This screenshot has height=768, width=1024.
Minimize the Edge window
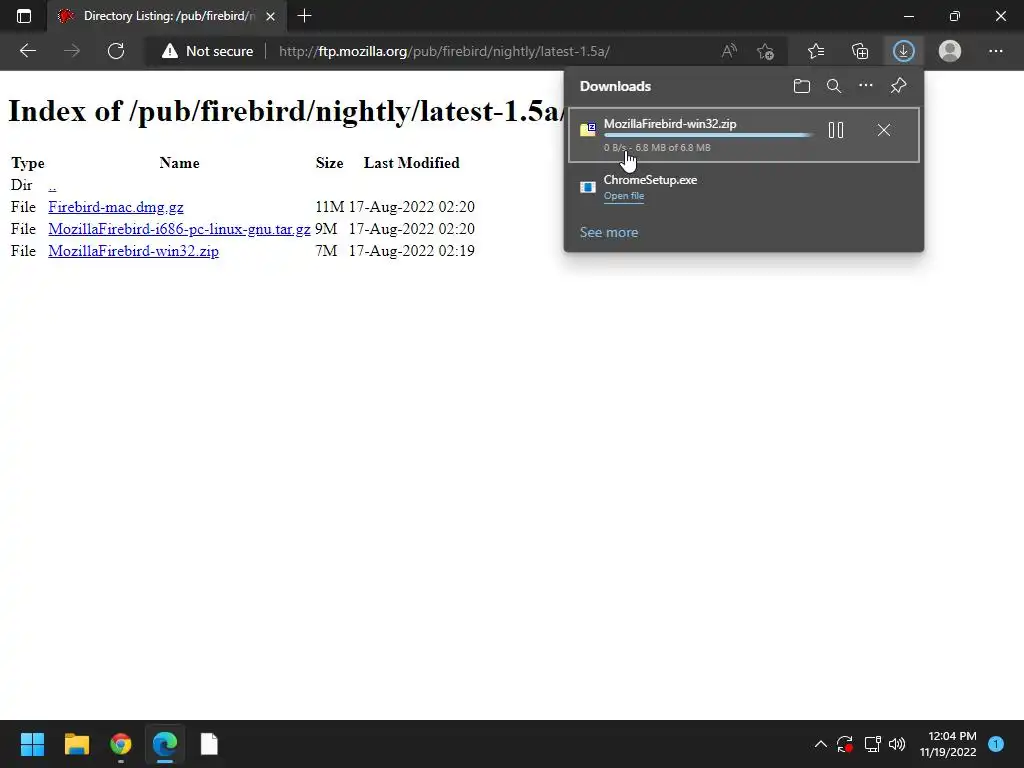(908, 16)
